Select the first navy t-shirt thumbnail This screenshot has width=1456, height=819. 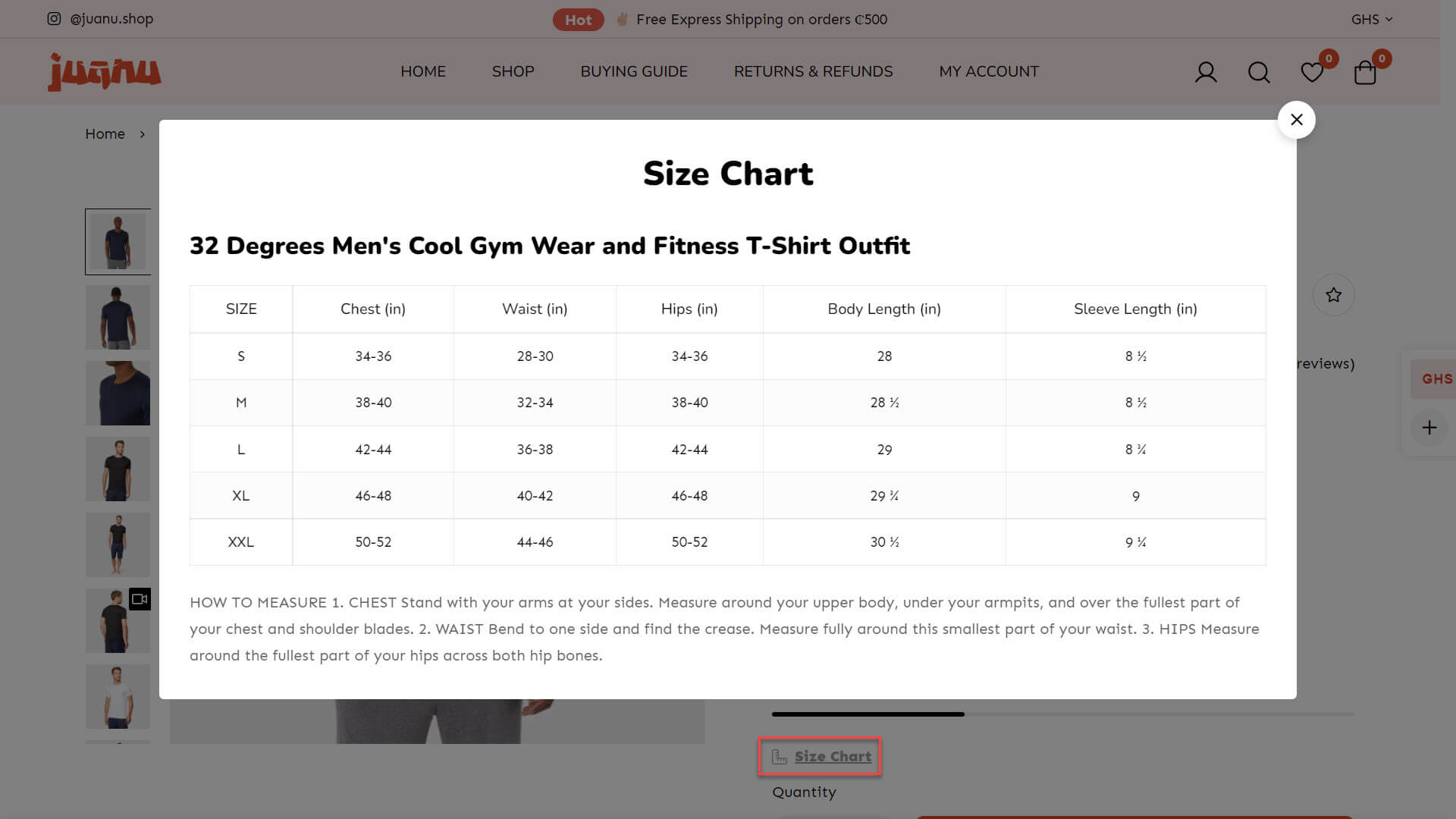pos(118,242)
